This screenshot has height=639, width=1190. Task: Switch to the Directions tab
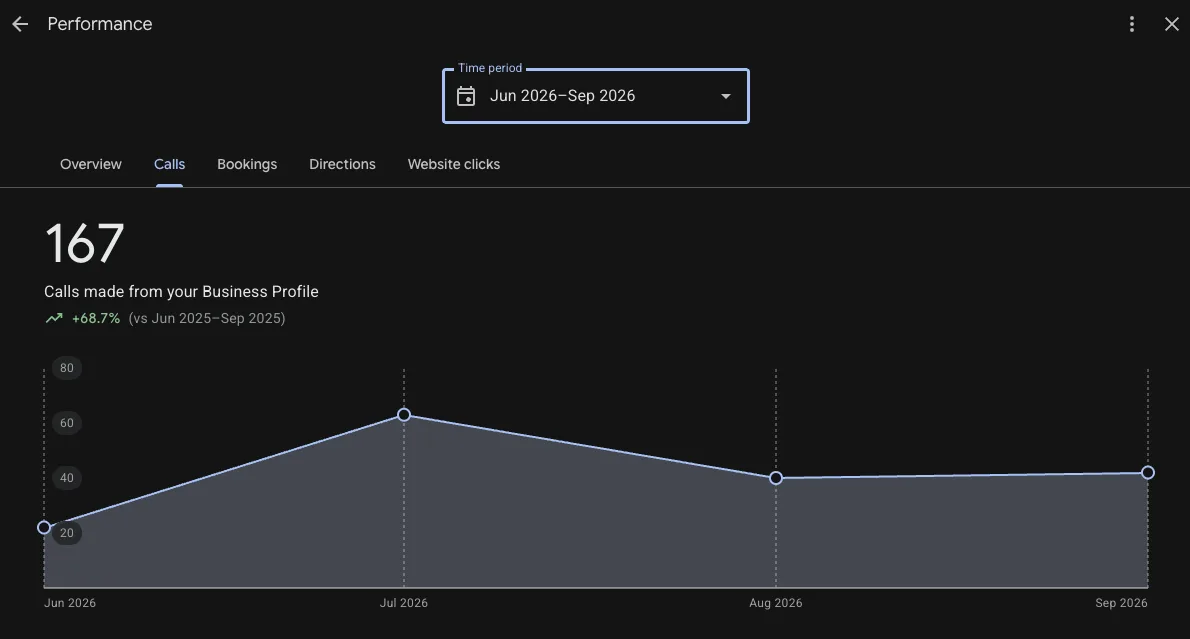pos(342,164)
